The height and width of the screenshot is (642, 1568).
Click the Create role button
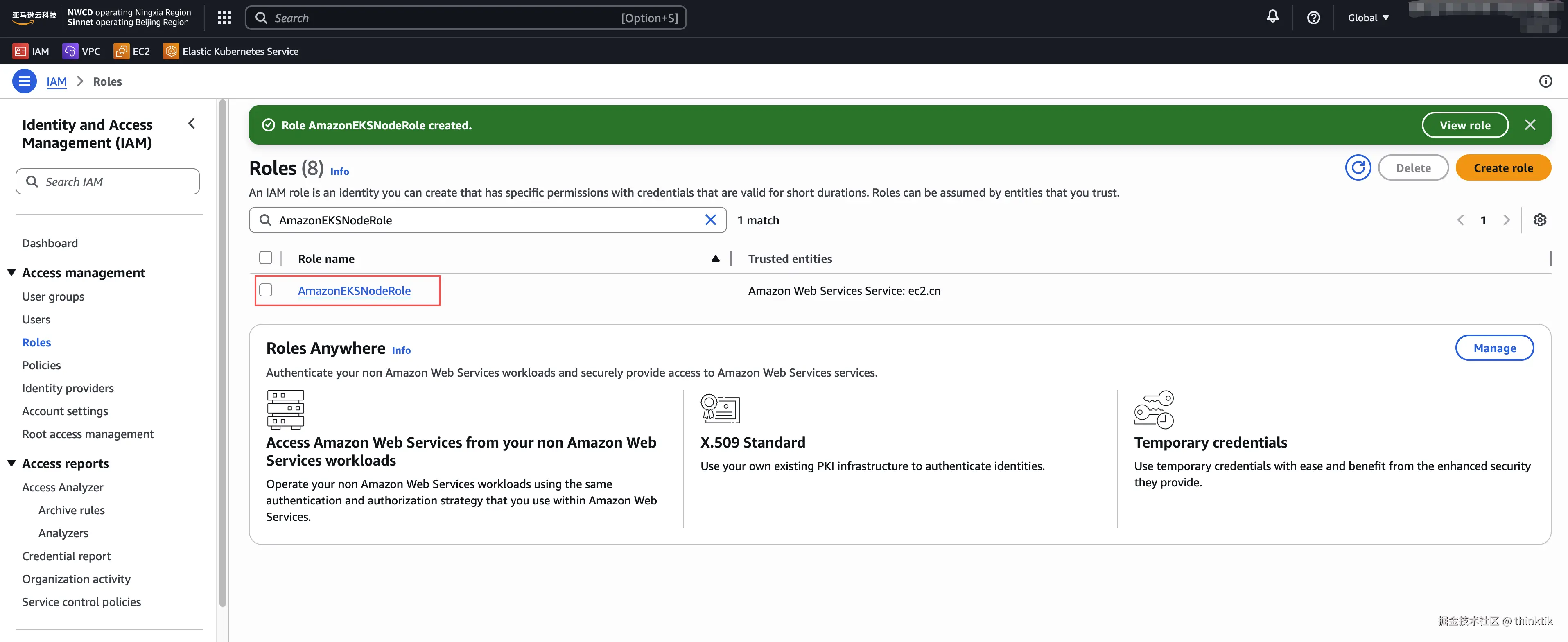coord(1502,168)
